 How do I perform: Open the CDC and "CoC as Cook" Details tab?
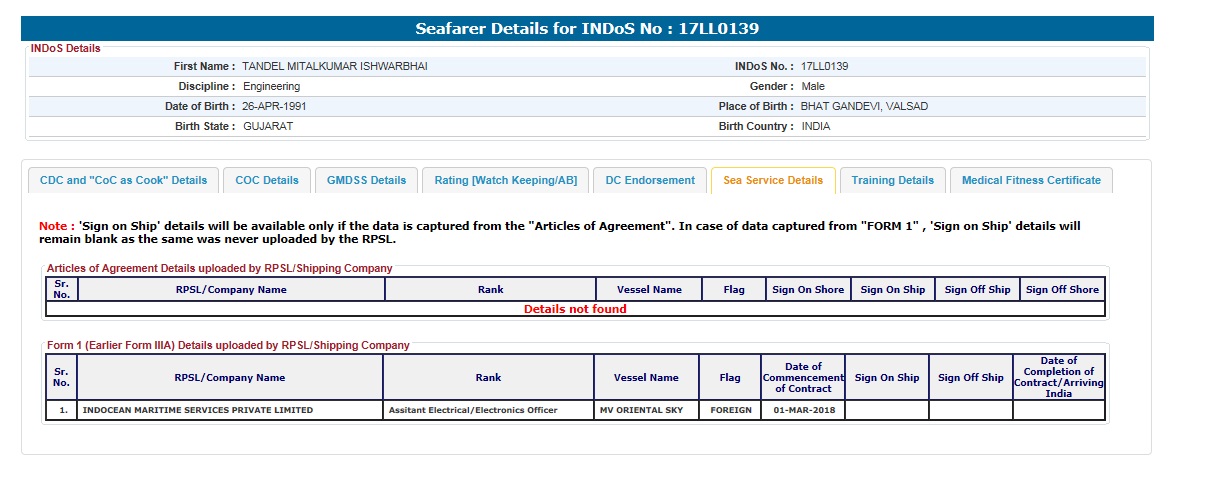point(123,181)
